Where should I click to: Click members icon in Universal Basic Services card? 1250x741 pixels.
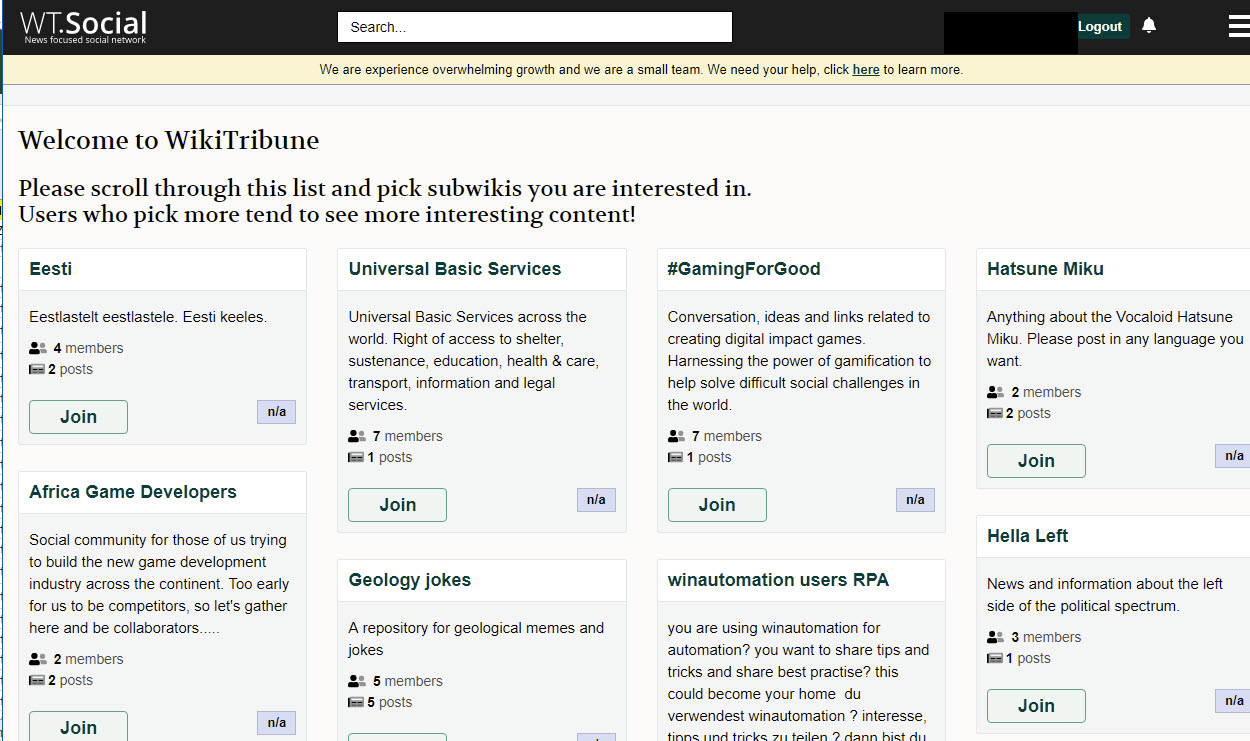tap(357, 436)
